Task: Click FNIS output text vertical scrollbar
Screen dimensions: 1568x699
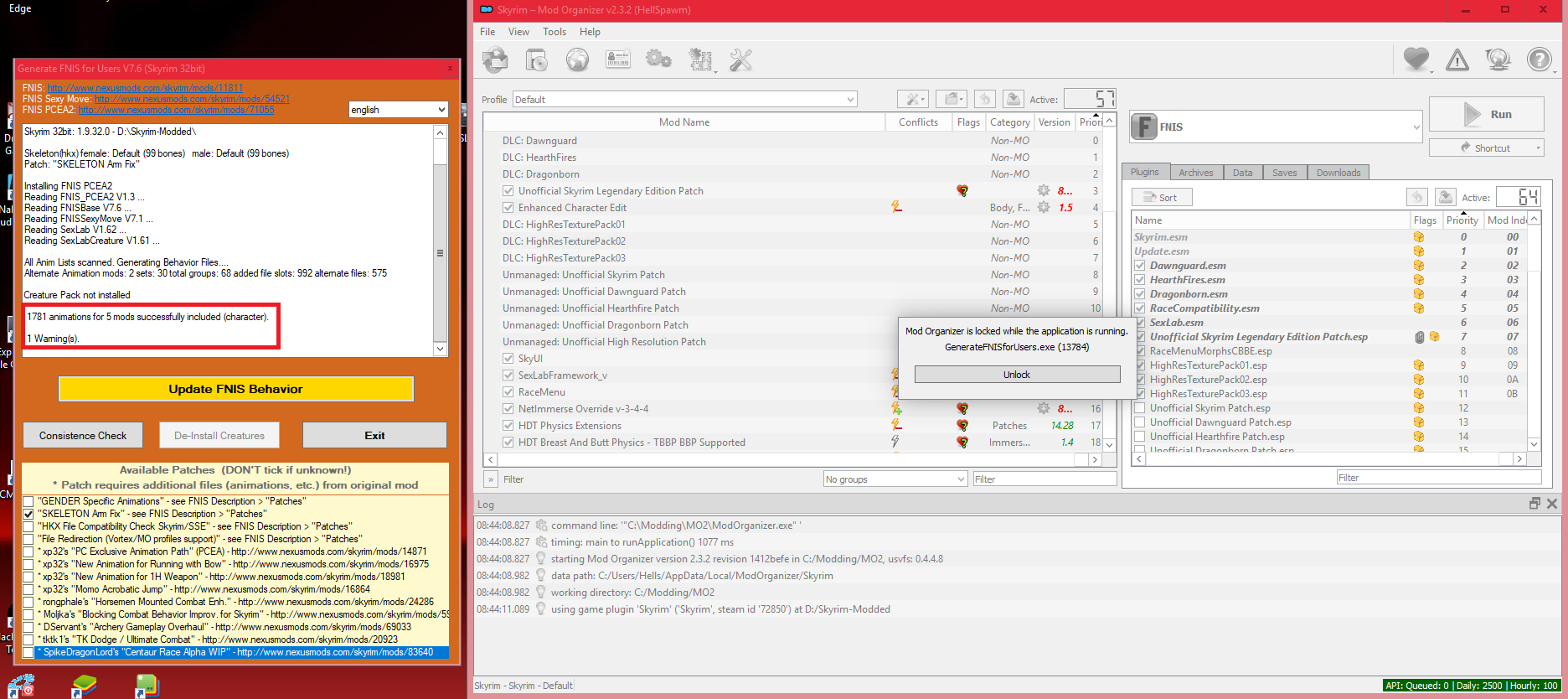Action: (441, 241)
